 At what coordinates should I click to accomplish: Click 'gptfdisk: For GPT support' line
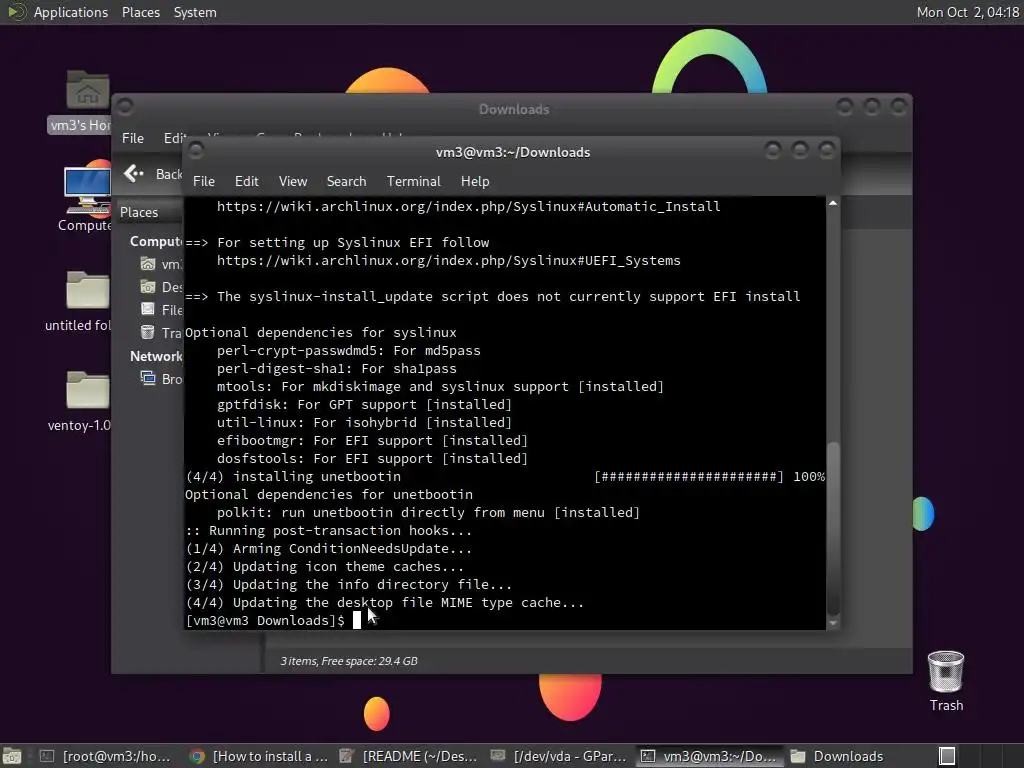[x=364, y=405]
